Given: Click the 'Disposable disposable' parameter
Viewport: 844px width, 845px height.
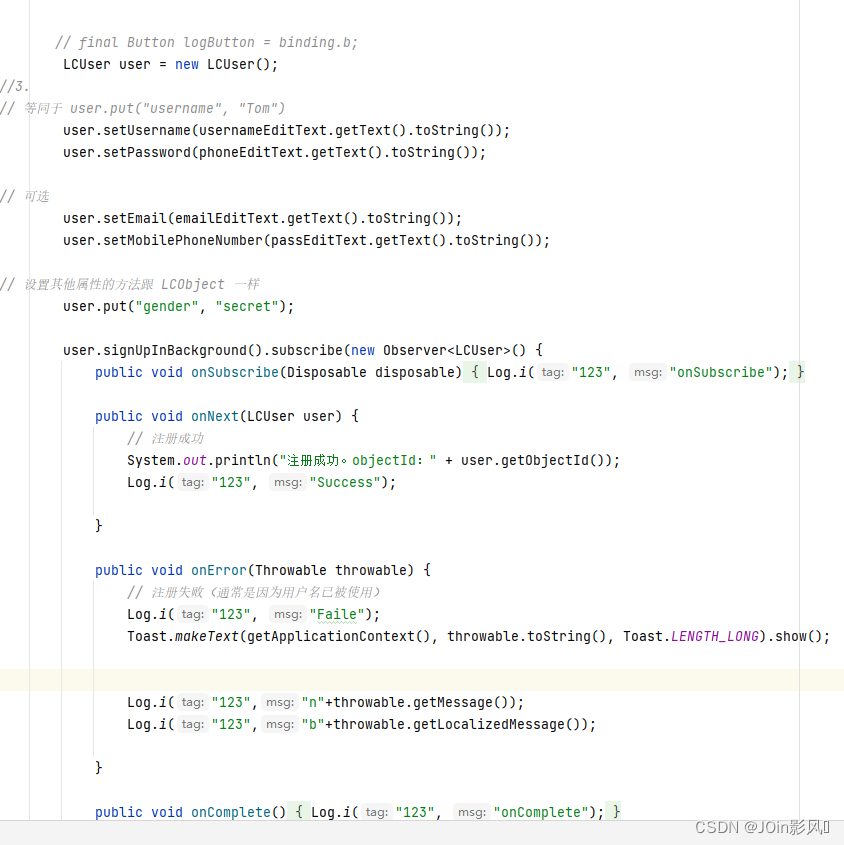Looking at the screenshot, I should coord(371,372).
